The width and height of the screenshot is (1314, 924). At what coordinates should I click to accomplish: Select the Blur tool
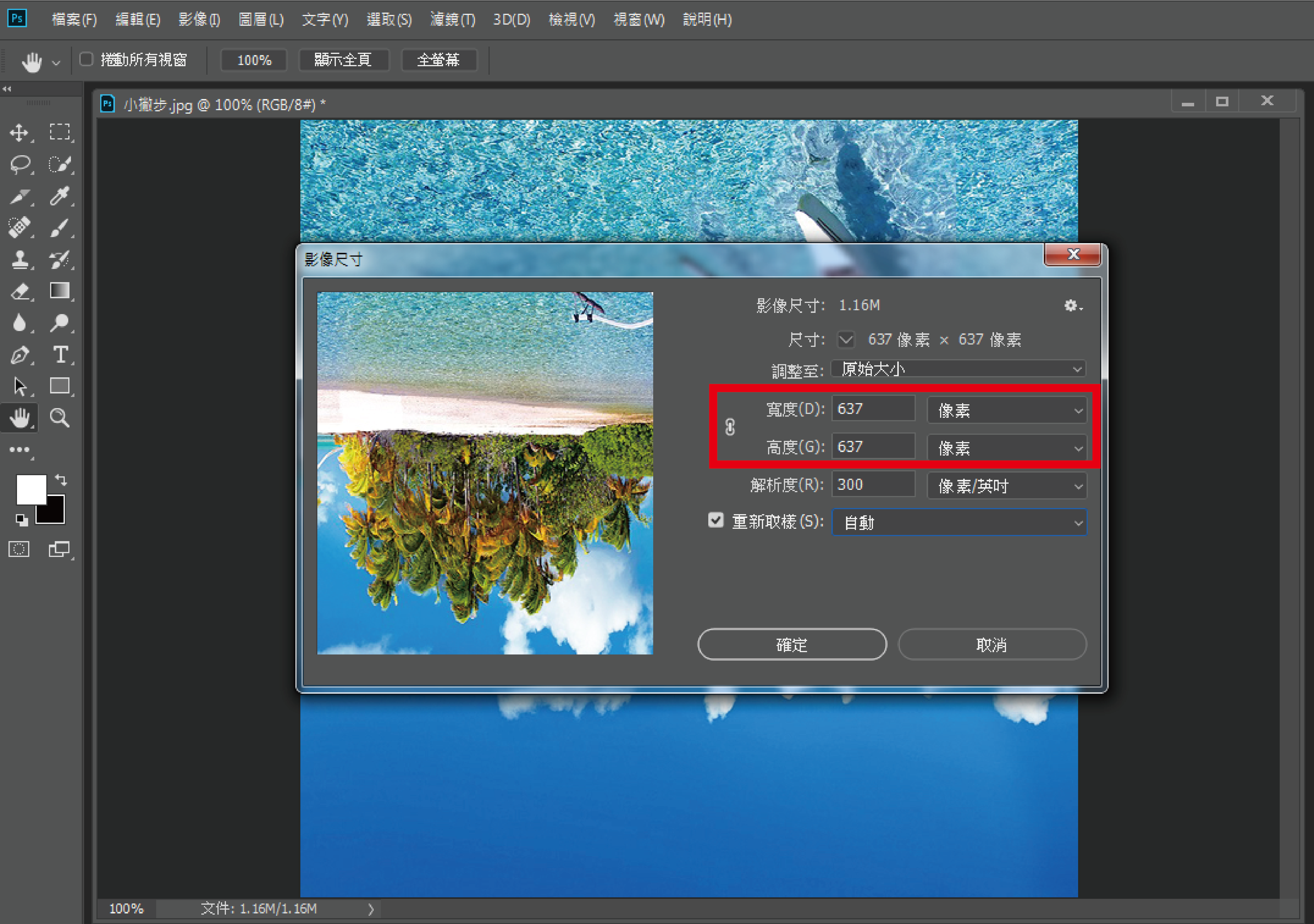click(20, 323)
